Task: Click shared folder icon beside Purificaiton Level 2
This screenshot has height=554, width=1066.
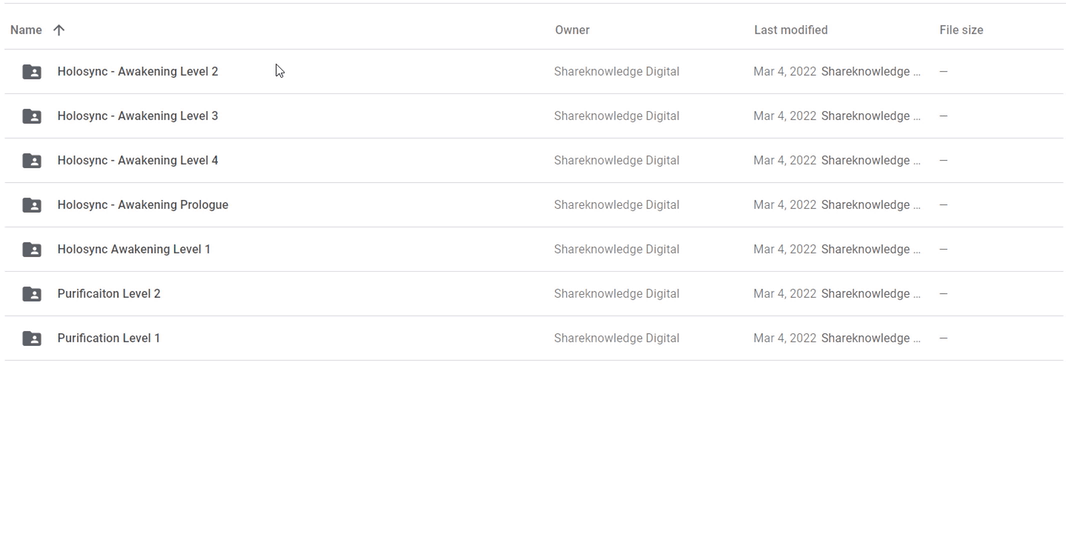Action: pyautogui.click(x=32, y=294)
